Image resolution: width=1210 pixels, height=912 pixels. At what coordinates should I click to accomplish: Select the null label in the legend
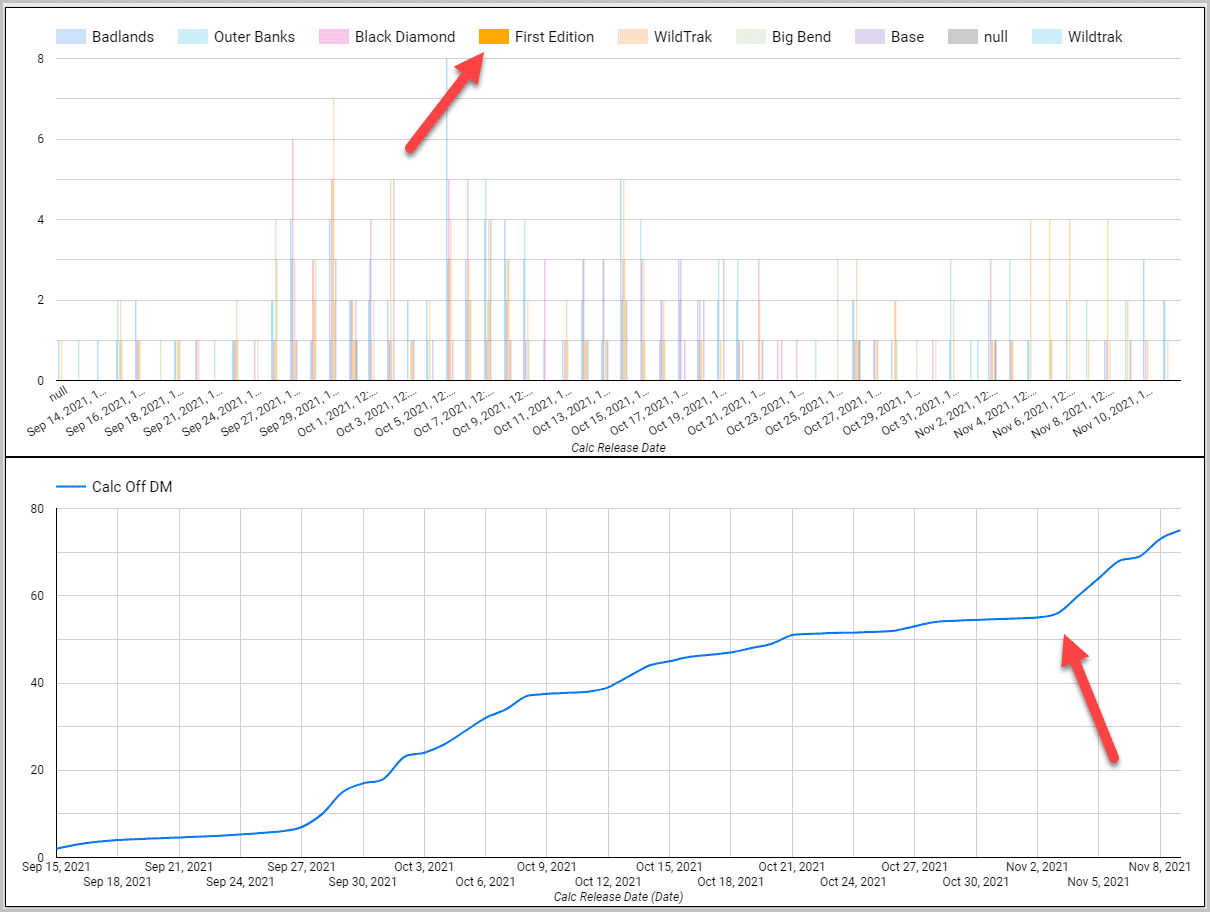996,37
